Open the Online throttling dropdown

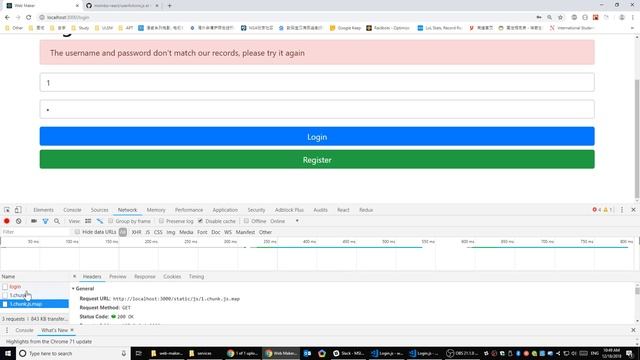(284, 221)
